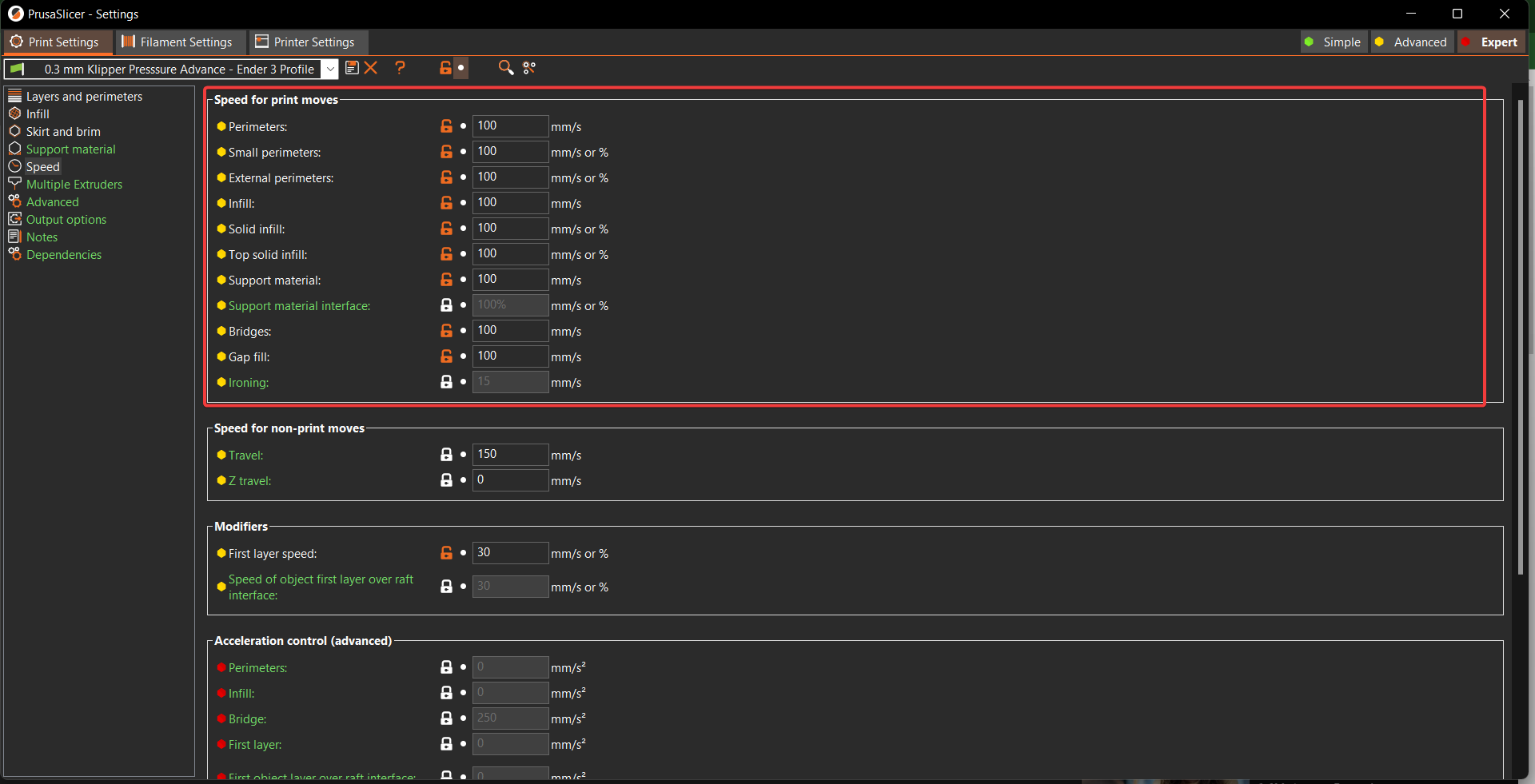1535x784 pixels.
Task: Switch to Simple mode
Action: [1333, 42]
